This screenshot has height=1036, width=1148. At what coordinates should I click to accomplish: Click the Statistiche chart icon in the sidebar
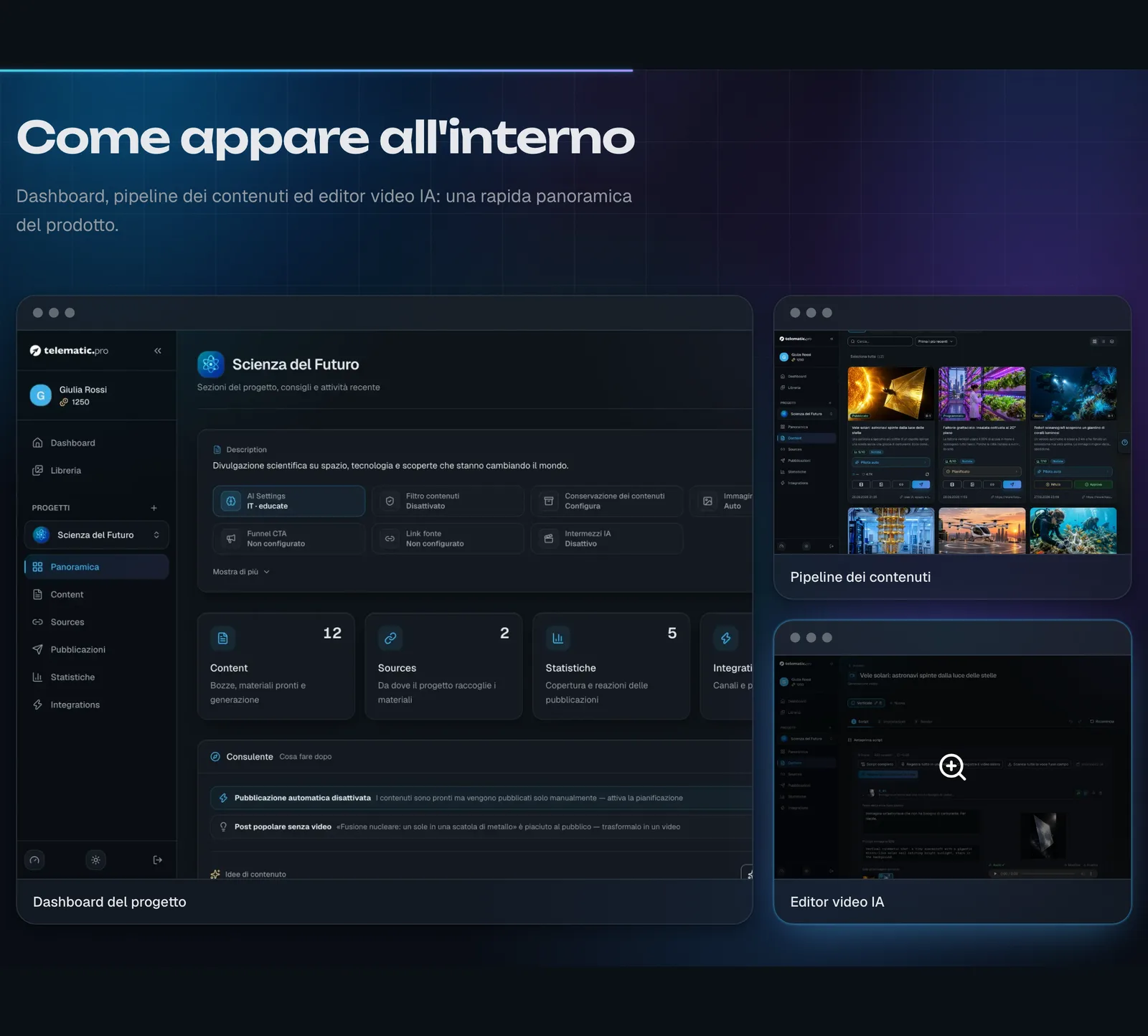pyautogui.click(x=38, y=677)
